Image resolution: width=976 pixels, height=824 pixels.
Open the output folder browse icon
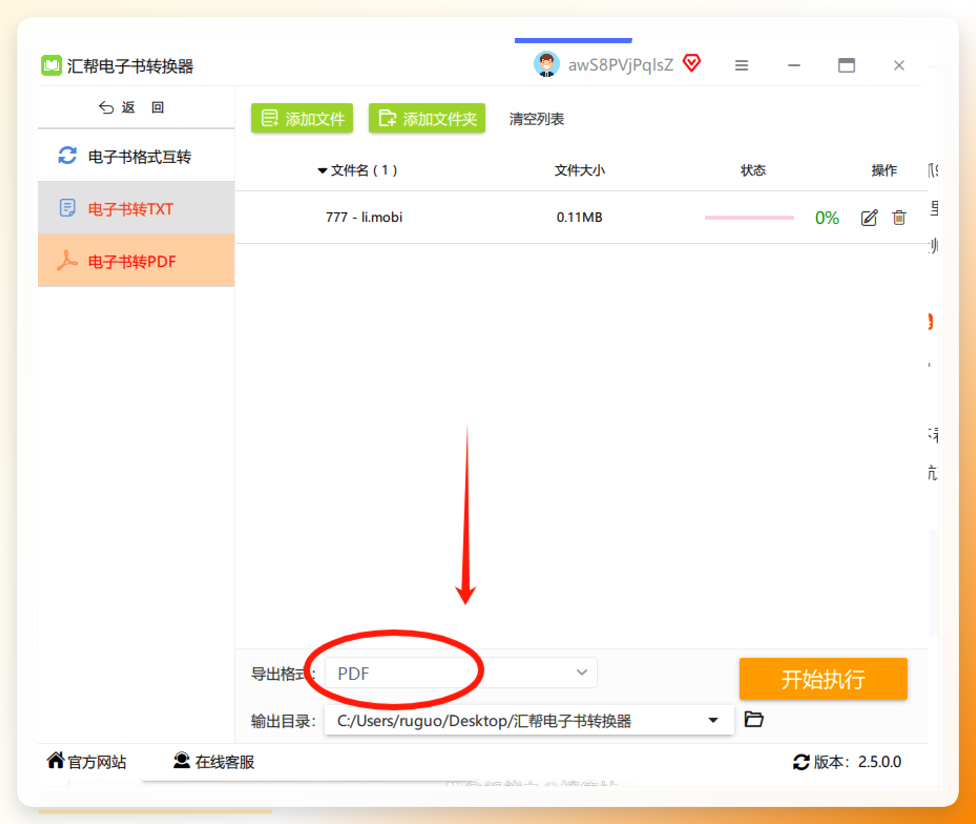[754, 719]
